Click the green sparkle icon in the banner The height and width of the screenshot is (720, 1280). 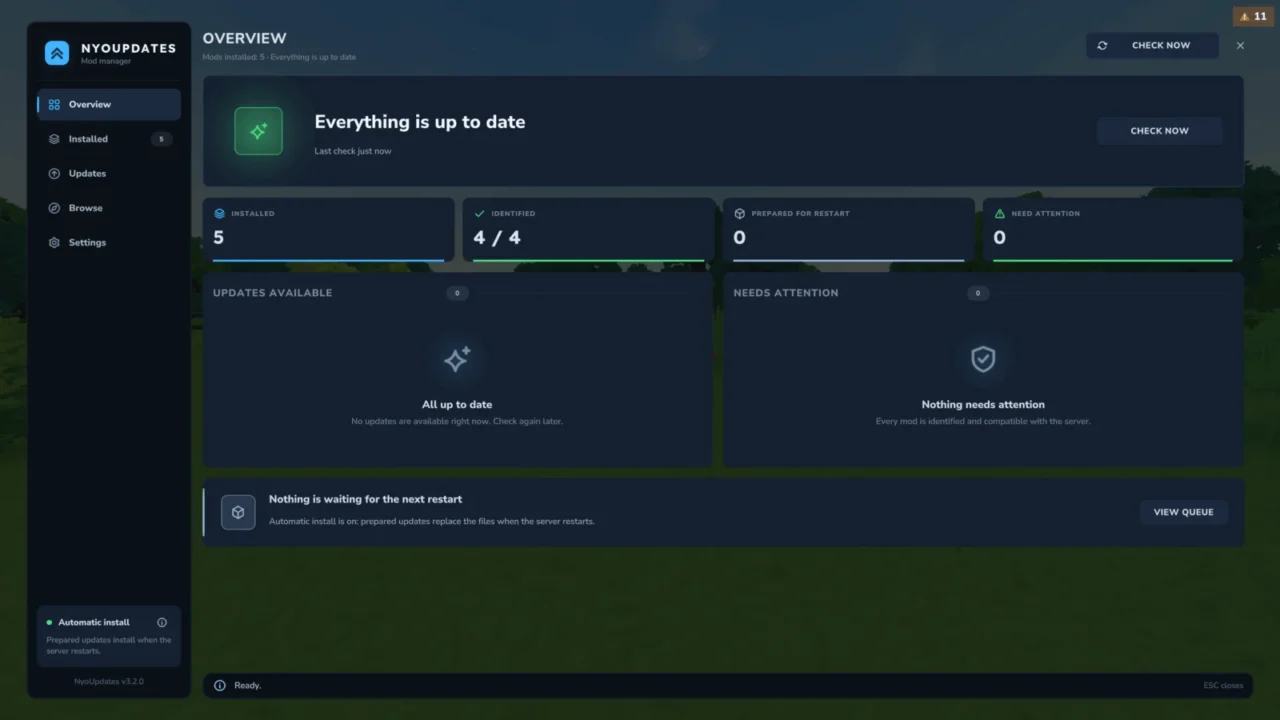coord(258,131)
